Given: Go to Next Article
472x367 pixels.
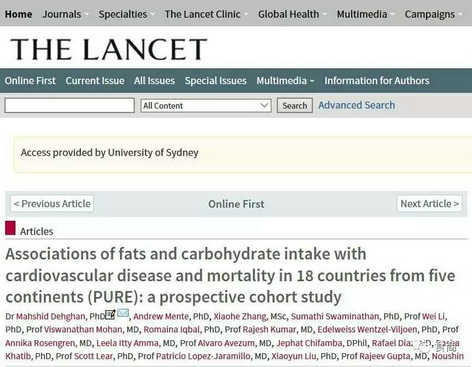Looking at the screenshot, I should click(x=430, y=204).
